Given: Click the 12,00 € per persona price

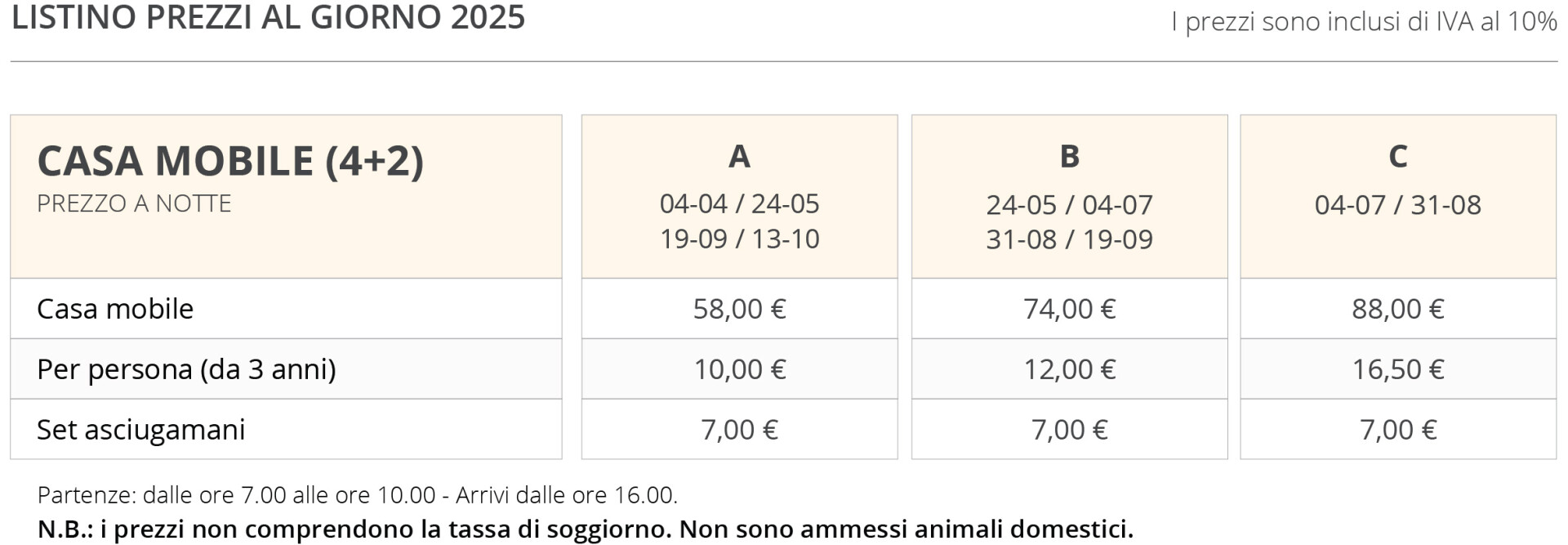Looking at the screenshot, I should pos(1069,369).
